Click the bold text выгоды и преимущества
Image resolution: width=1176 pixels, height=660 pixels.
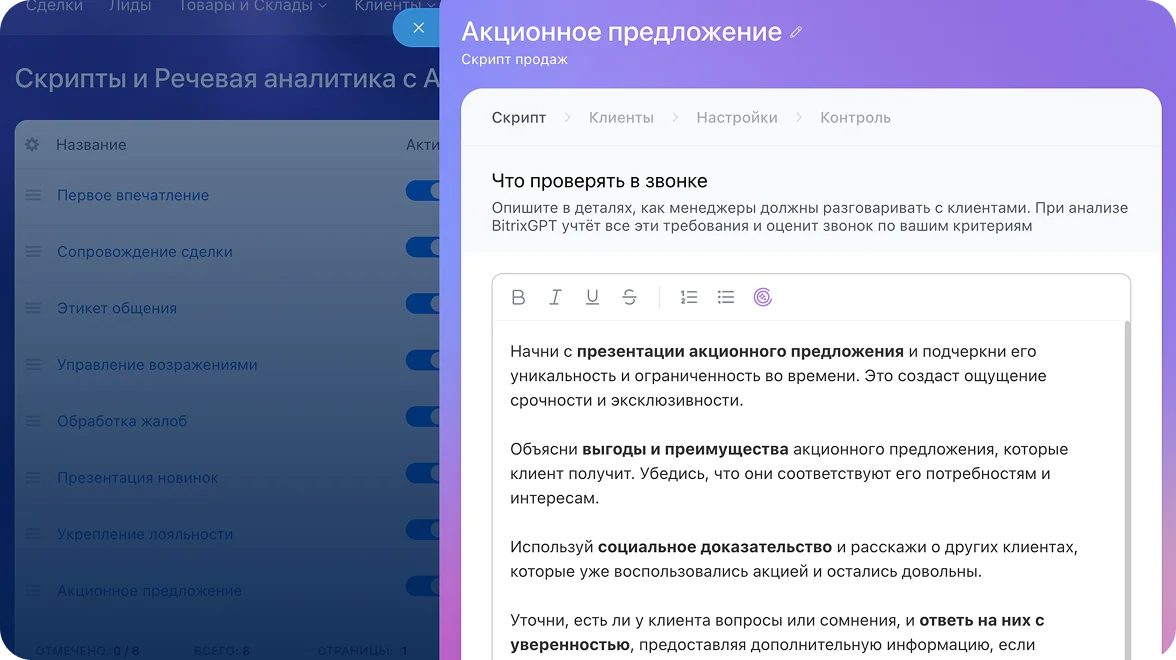click(685, 449)
